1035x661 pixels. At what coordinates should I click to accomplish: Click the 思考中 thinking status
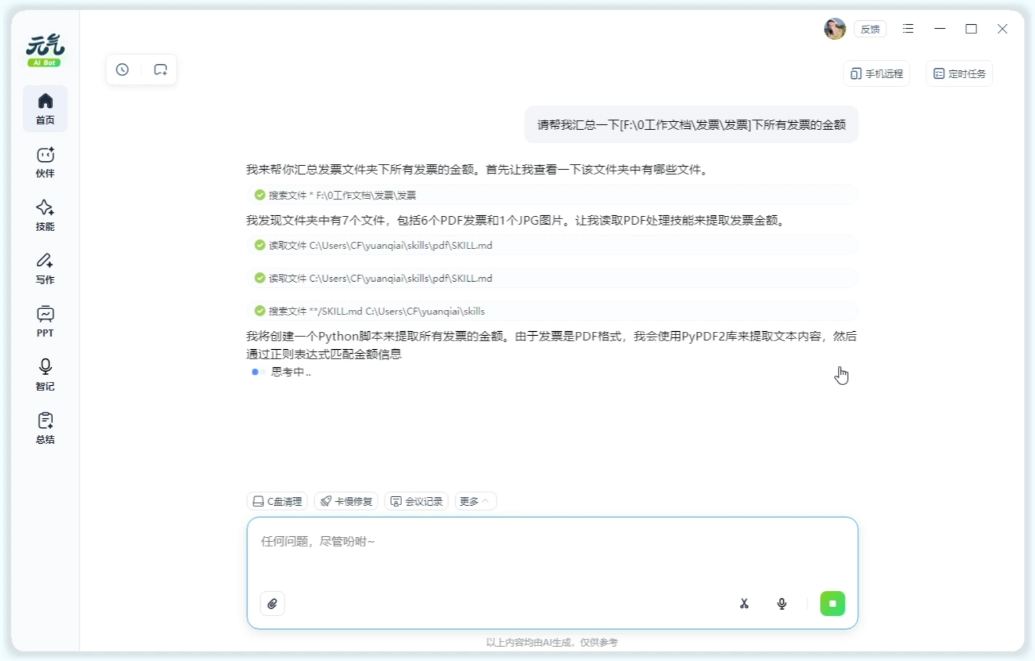pyautogui.click(x=282, y=372)
